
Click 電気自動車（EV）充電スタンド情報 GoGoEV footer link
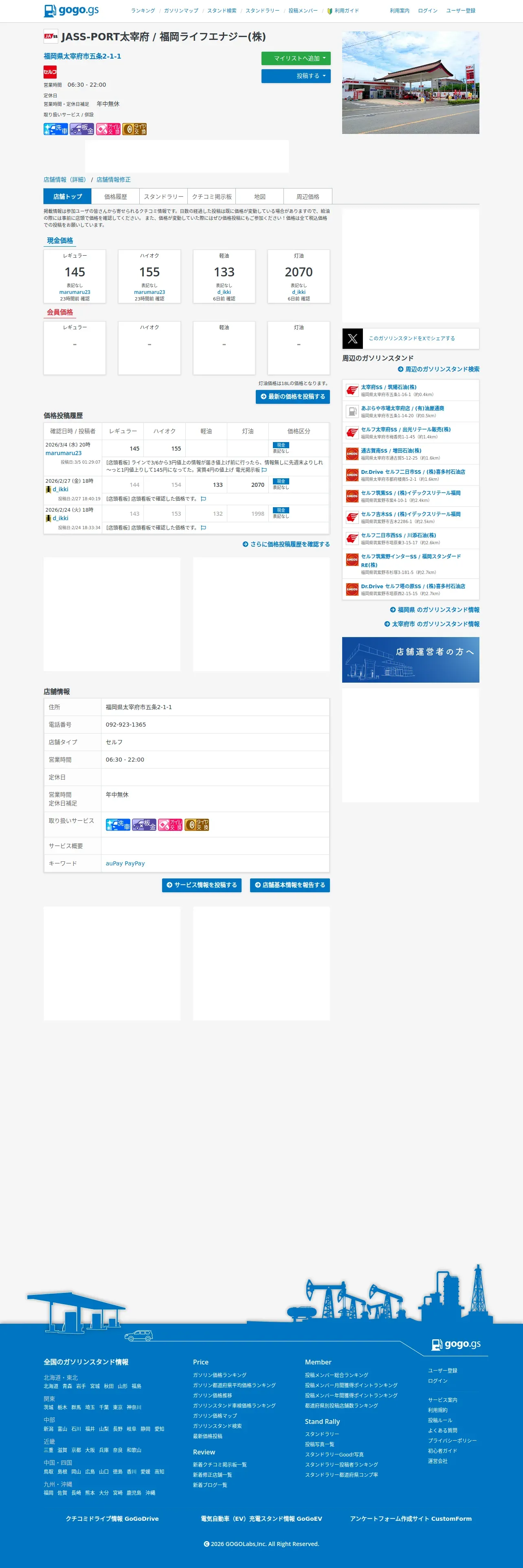tap(261, 1519)
